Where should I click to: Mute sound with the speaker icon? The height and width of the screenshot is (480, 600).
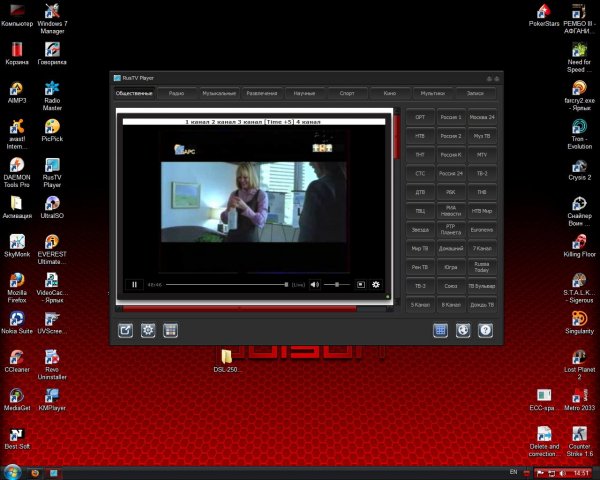pos(315,284)
